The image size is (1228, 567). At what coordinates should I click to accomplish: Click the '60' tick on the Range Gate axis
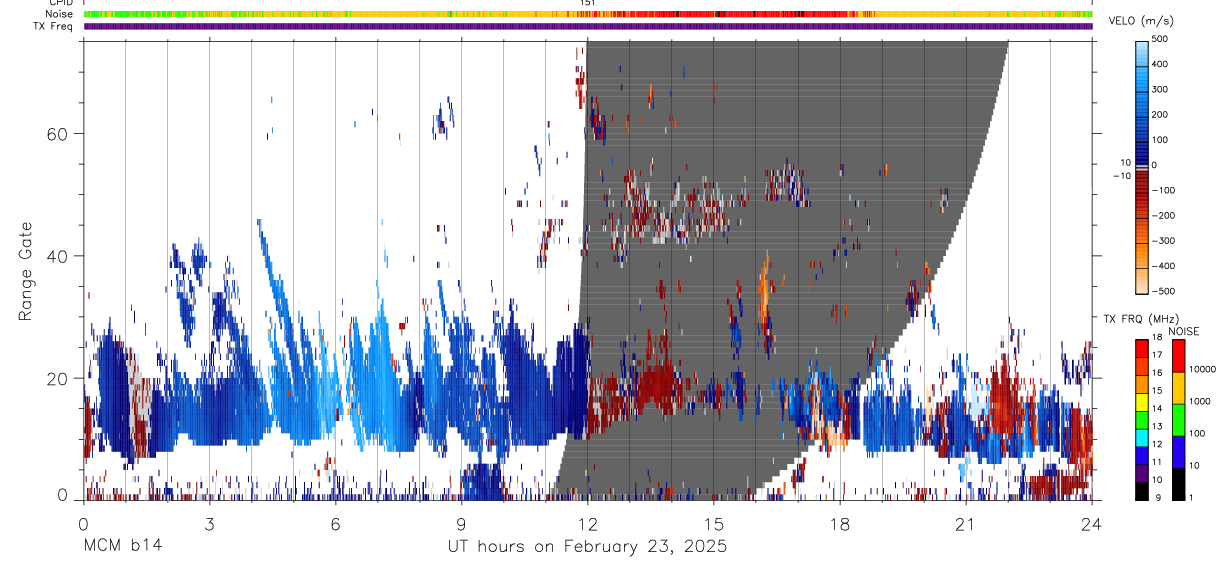(x=59, y=133)
